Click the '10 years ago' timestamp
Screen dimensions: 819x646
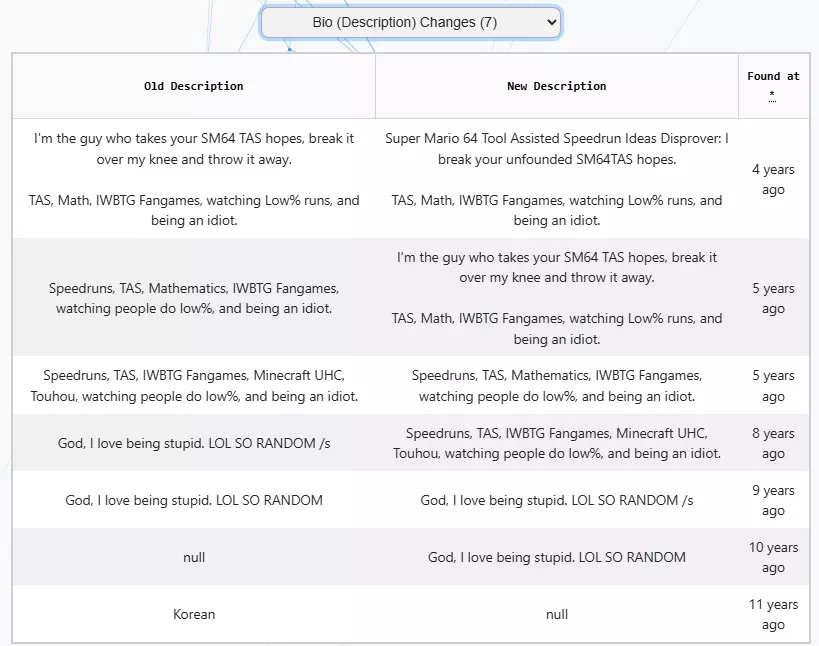[x=773, y=557]
